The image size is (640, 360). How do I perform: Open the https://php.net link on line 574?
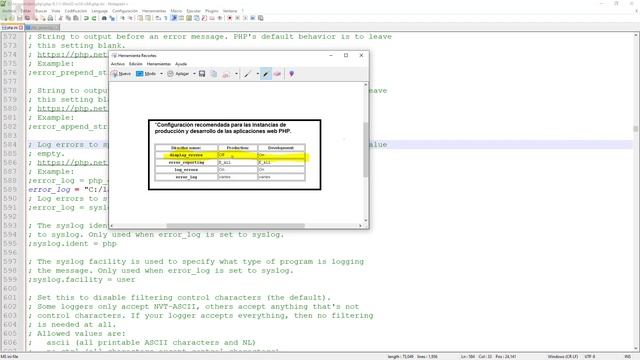[x=73, y=55]
